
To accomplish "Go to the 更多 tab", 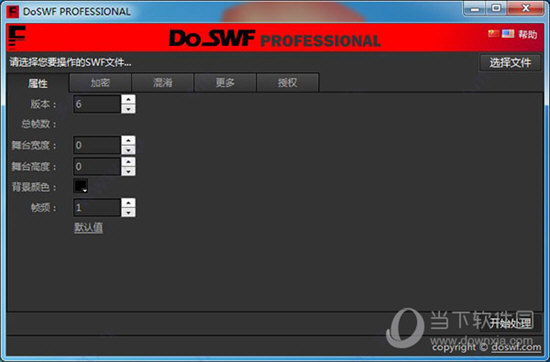I will coord(225,83).
